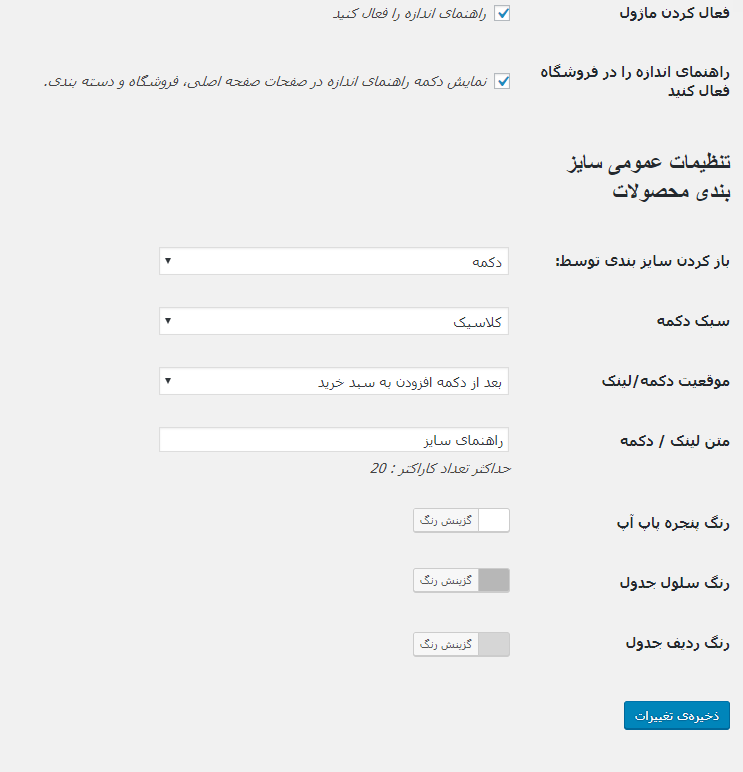Open the 'موقعیت دکمه/لینک' position dropdown
The image size is (743, 772).
click(334, 381)
